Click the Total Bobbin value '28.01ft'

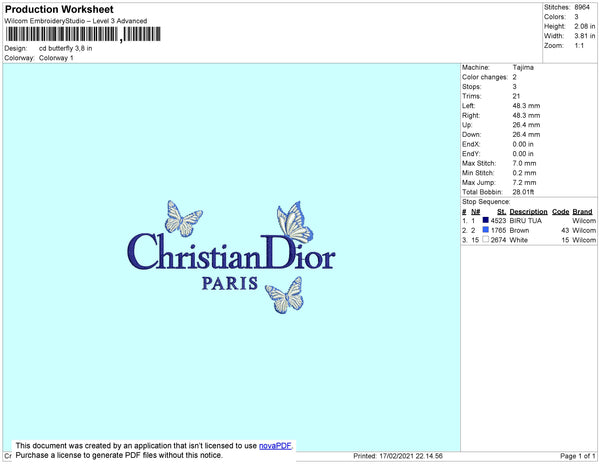pos(523,192)
